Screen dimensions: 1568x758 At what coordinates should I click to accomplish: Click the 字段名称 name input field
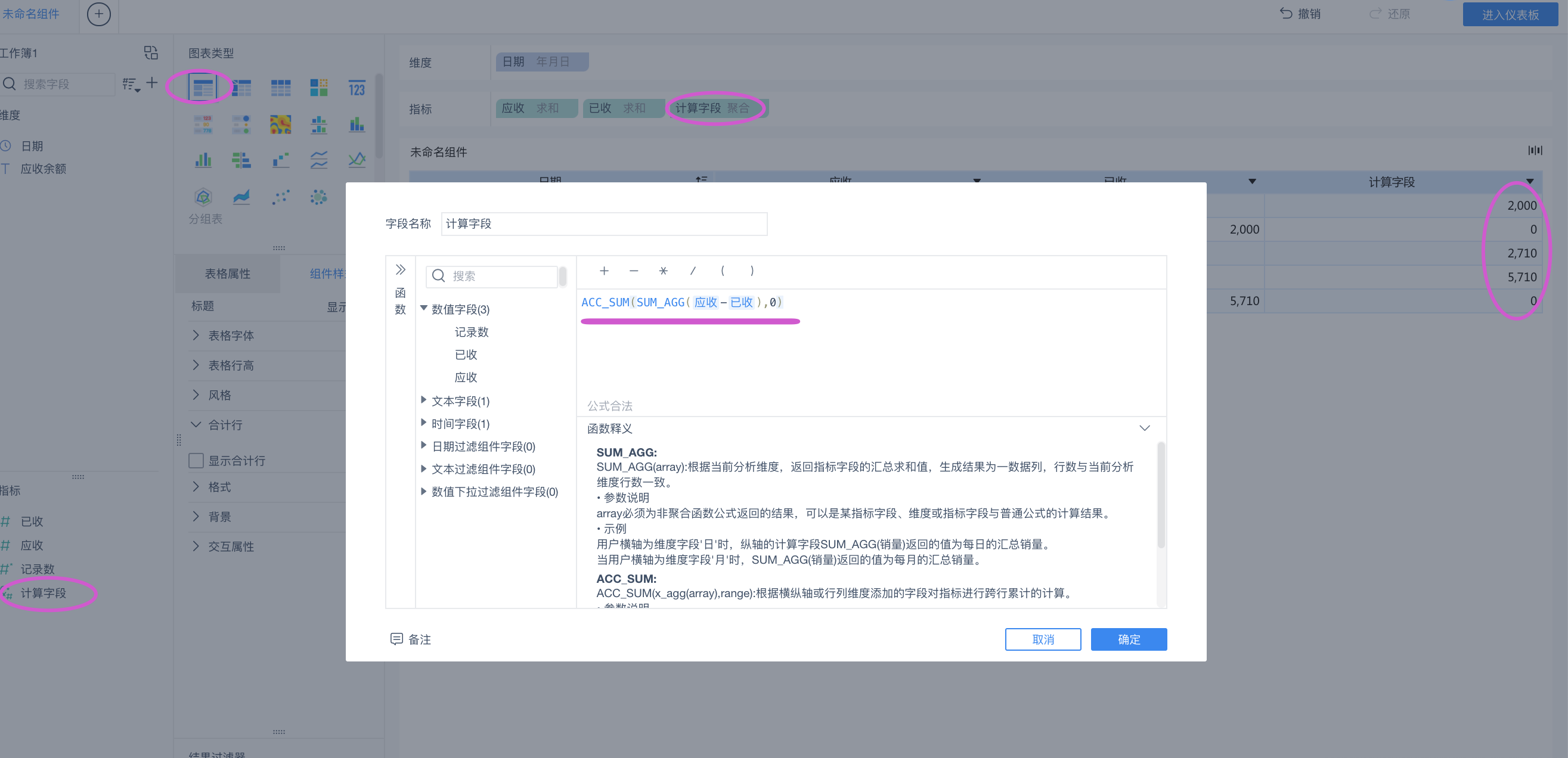pyautogui.click(x=603, y=224)
